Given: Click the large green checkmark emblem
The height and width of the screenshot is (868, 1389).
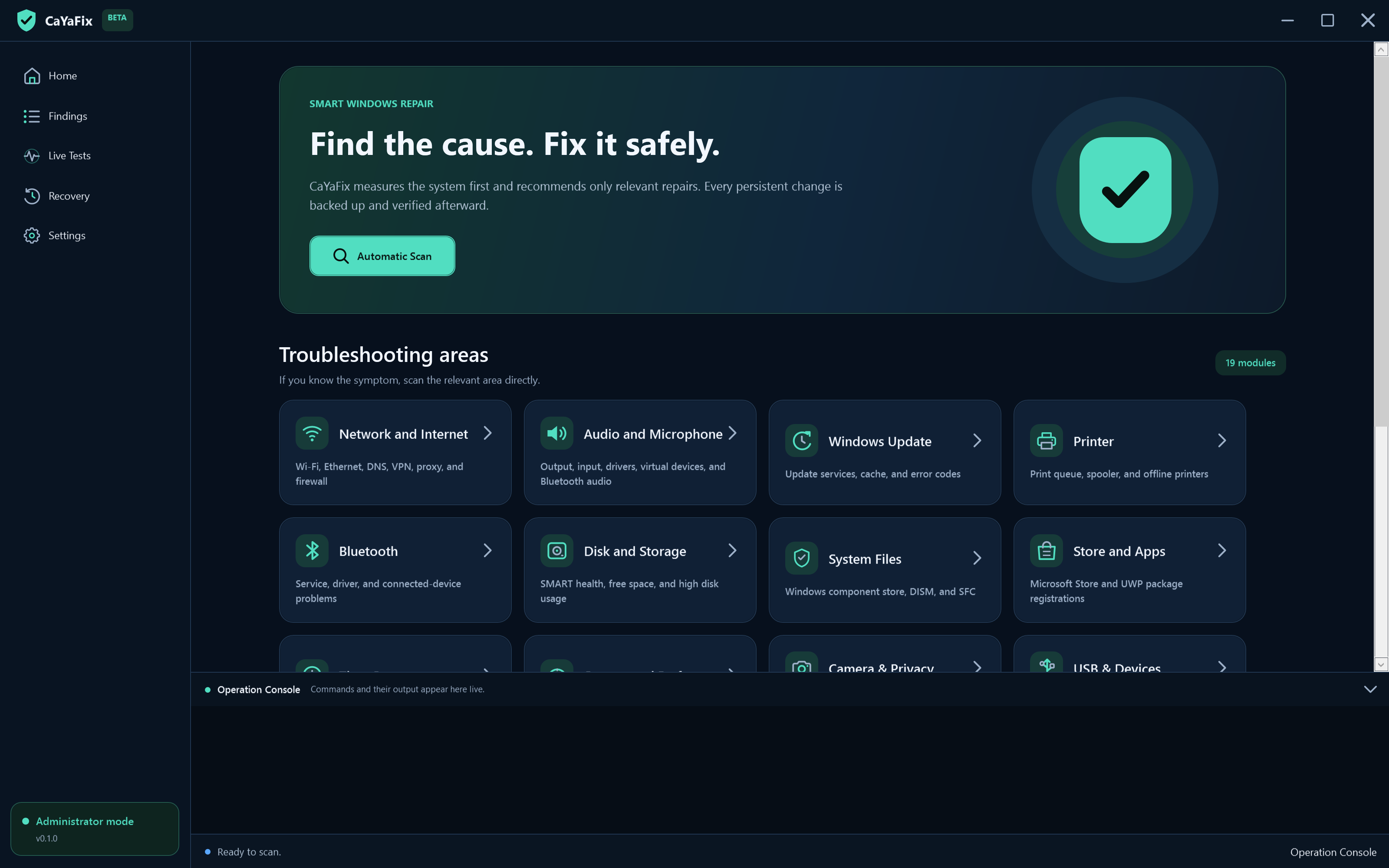Looking at the screenshot, I should coord(1125,190).
